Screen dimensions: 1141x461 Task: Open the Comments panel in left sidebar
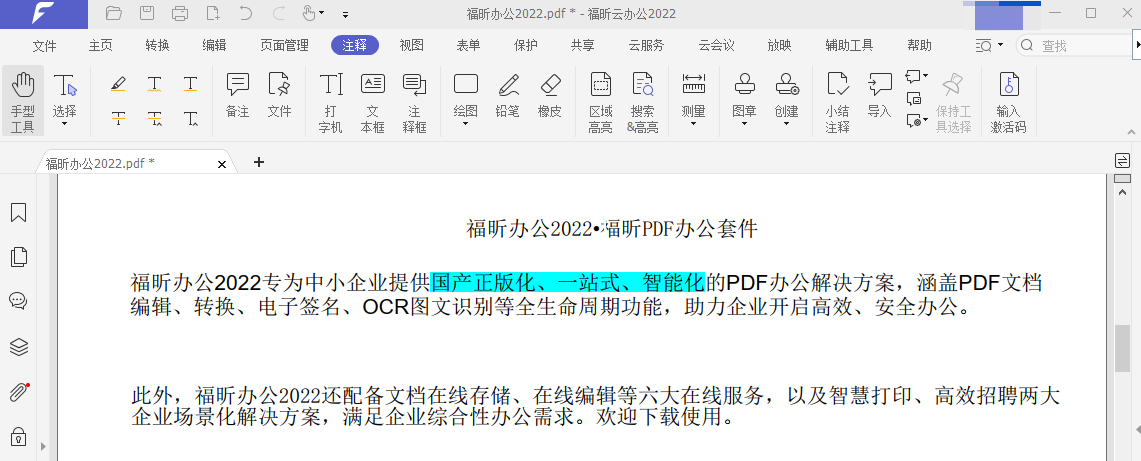18,301
